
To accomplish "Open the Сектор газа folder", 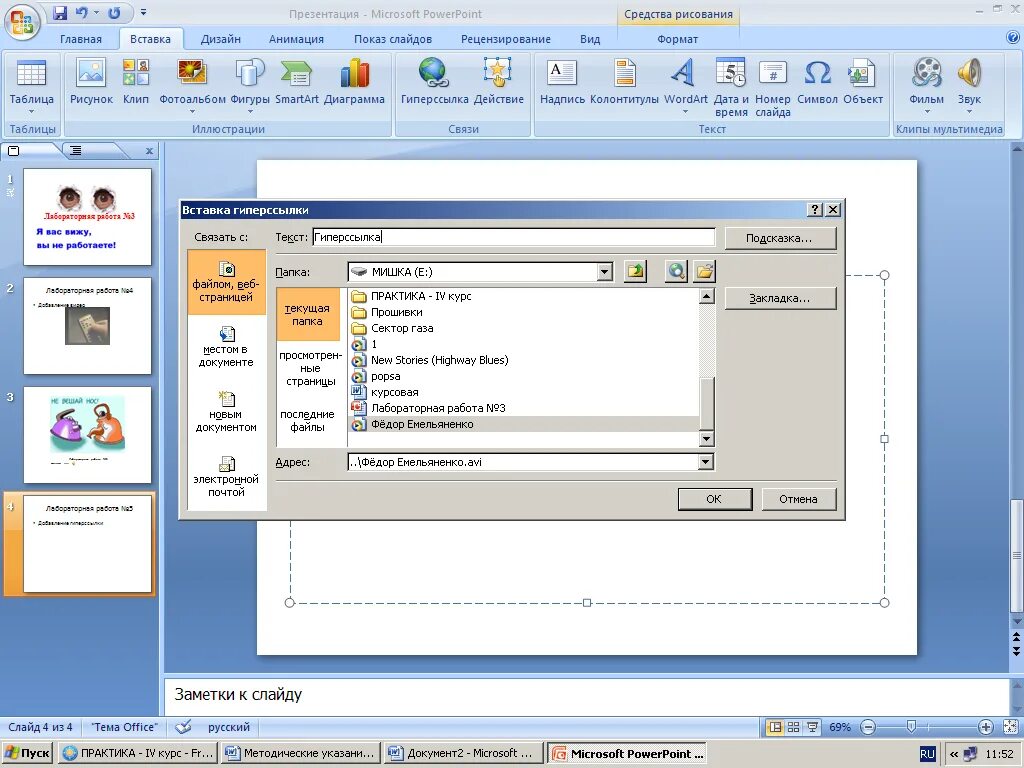I will (x=392, y=328).
